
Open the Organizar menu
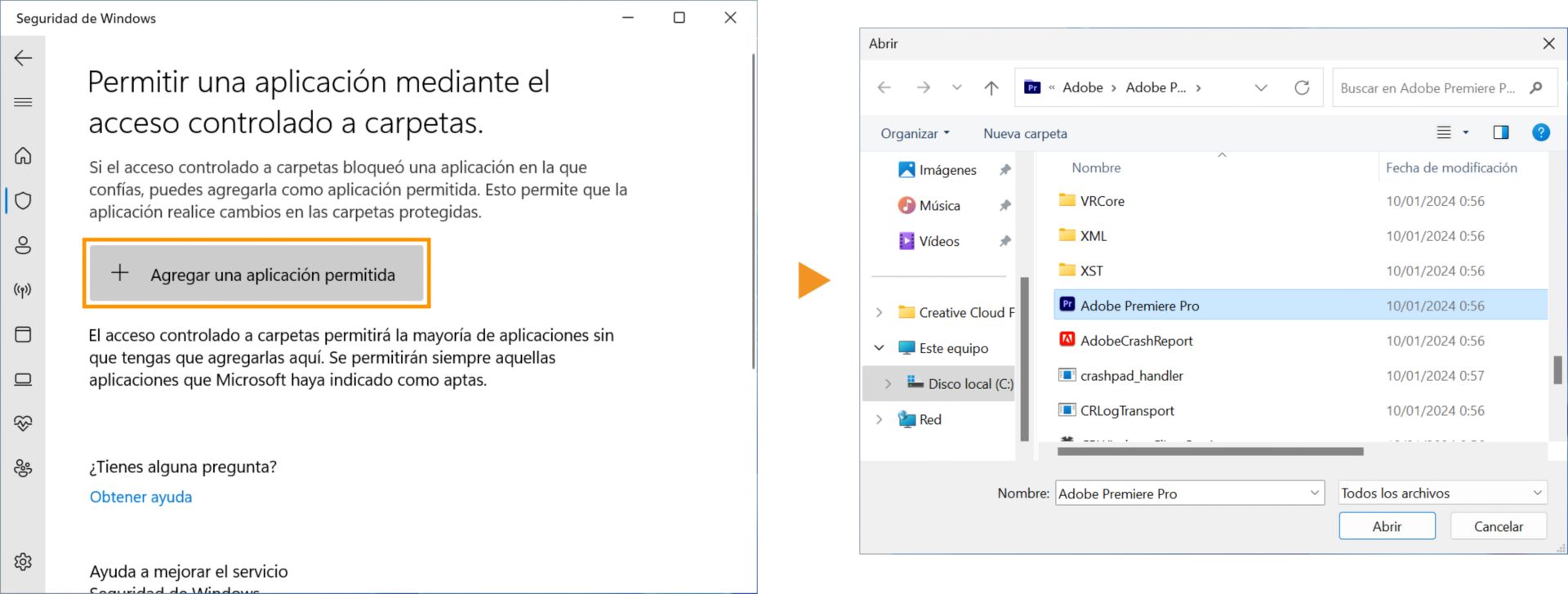coord(915,133)
